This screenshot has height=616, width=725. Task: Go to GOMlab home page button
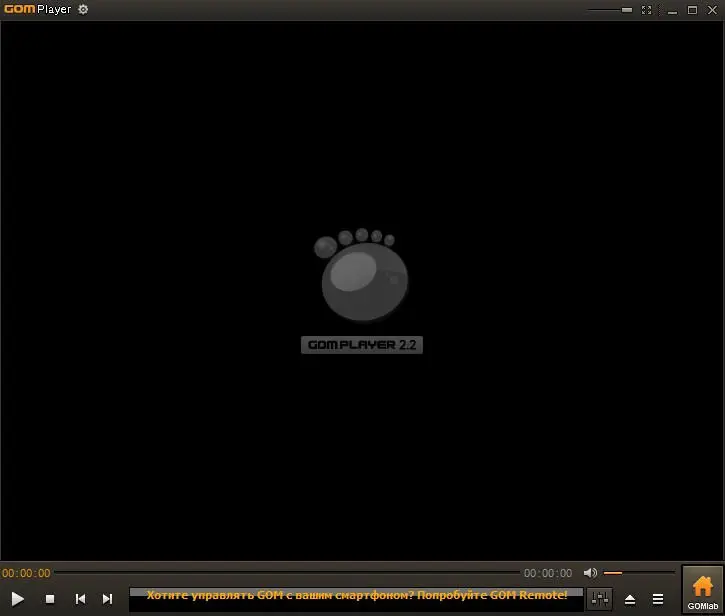click(x=702, y=590)
